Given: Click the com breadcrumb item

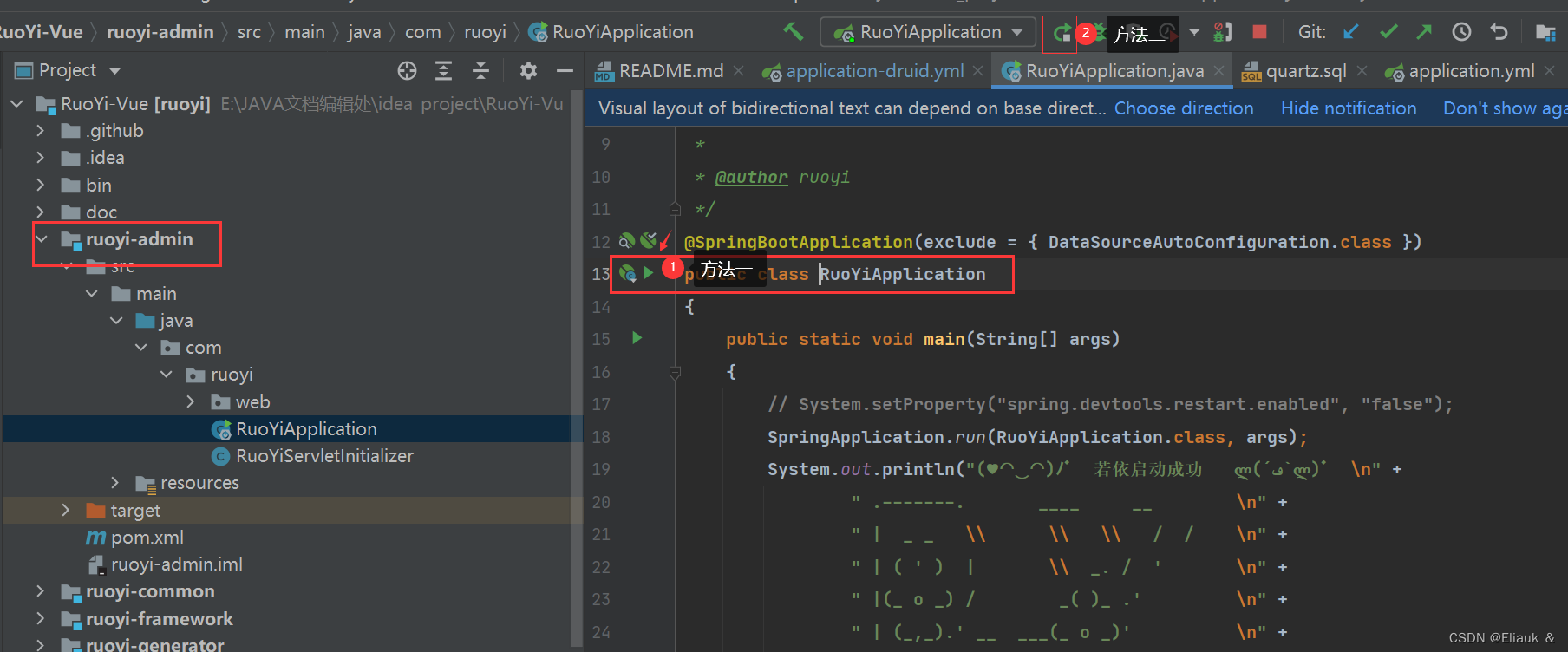Looking at the screenshot, I should 422,32.
